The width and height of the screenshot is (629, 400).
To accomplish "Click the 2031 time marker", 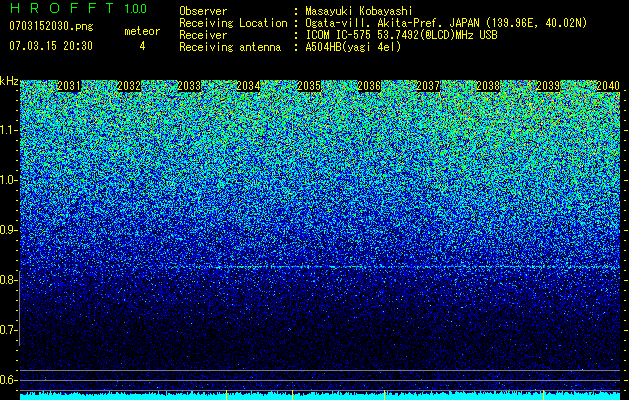I will [69, 86].
